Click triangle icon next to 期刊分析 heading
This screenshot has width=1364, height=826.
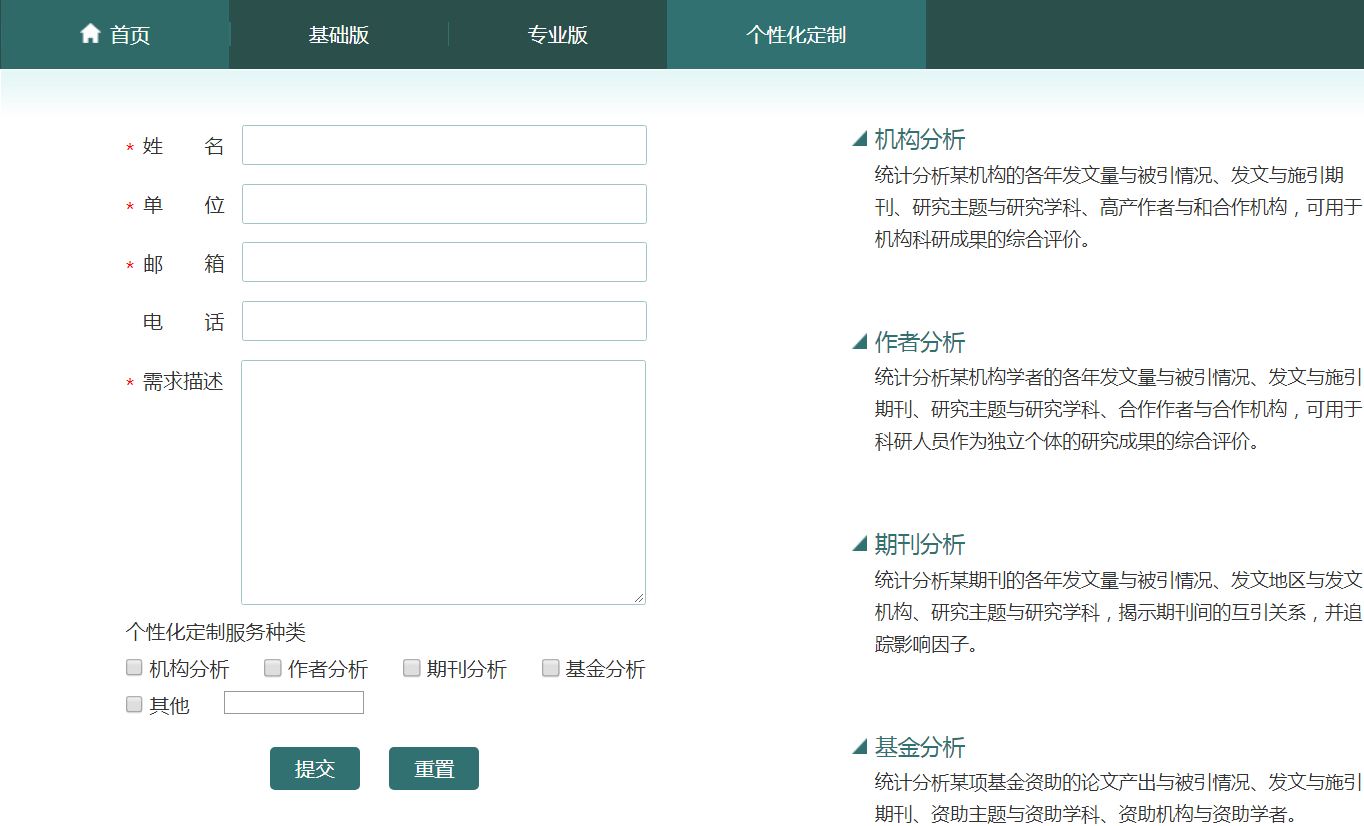[860, 544]
